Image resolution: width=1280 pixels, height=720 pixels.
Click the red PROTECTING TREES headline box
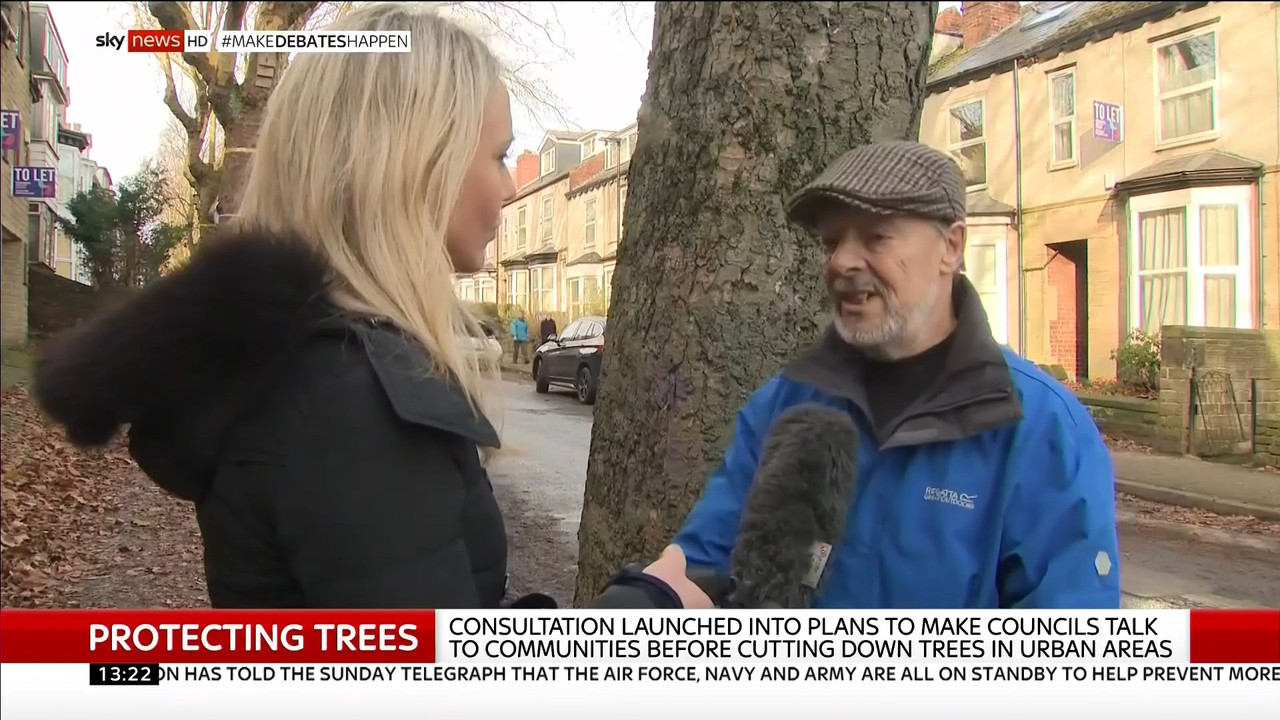tap(218, 637)
